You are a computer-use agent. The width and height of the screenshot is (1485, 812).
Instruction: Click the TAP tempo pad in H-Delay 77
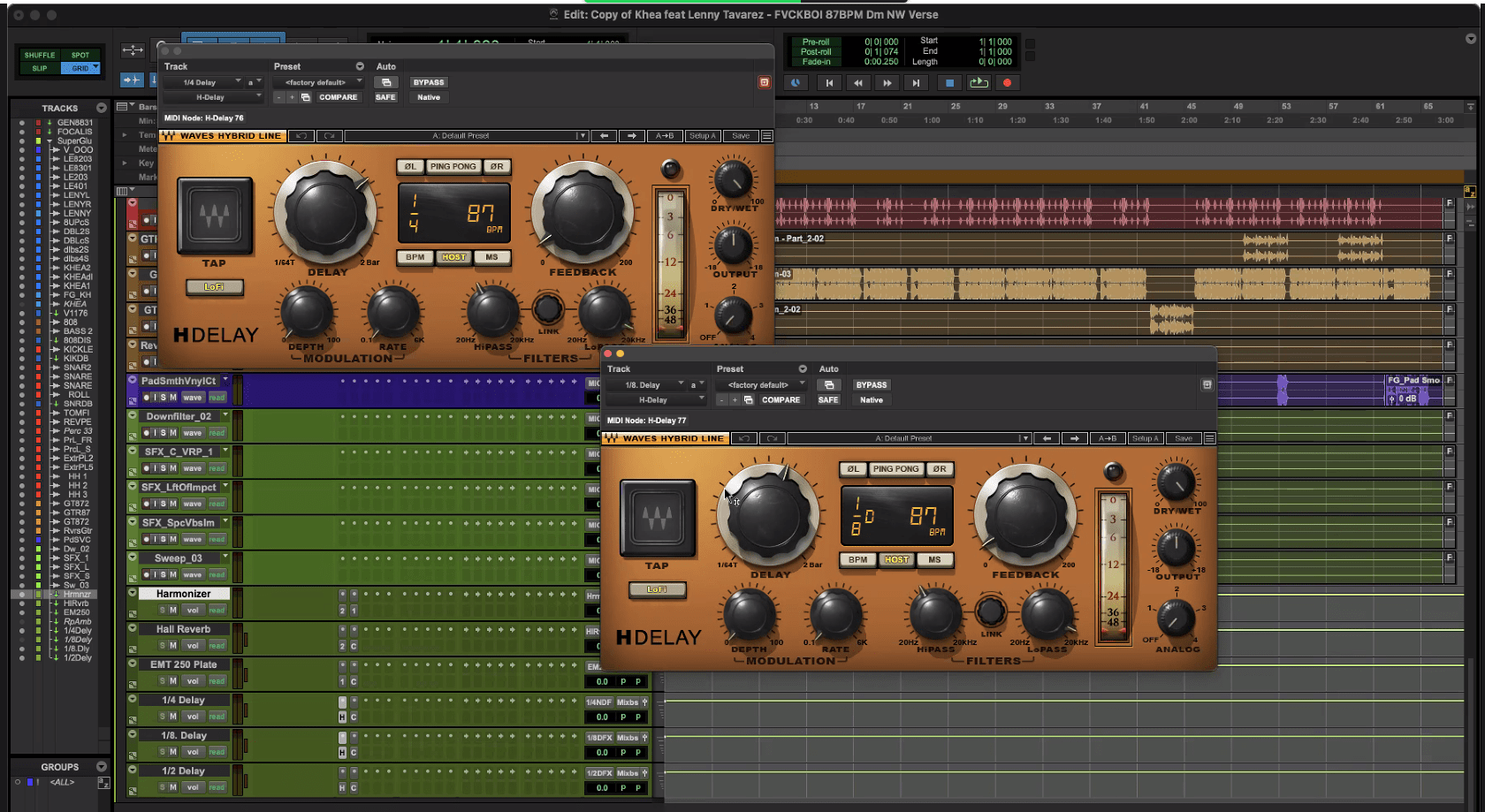[657, 519]
